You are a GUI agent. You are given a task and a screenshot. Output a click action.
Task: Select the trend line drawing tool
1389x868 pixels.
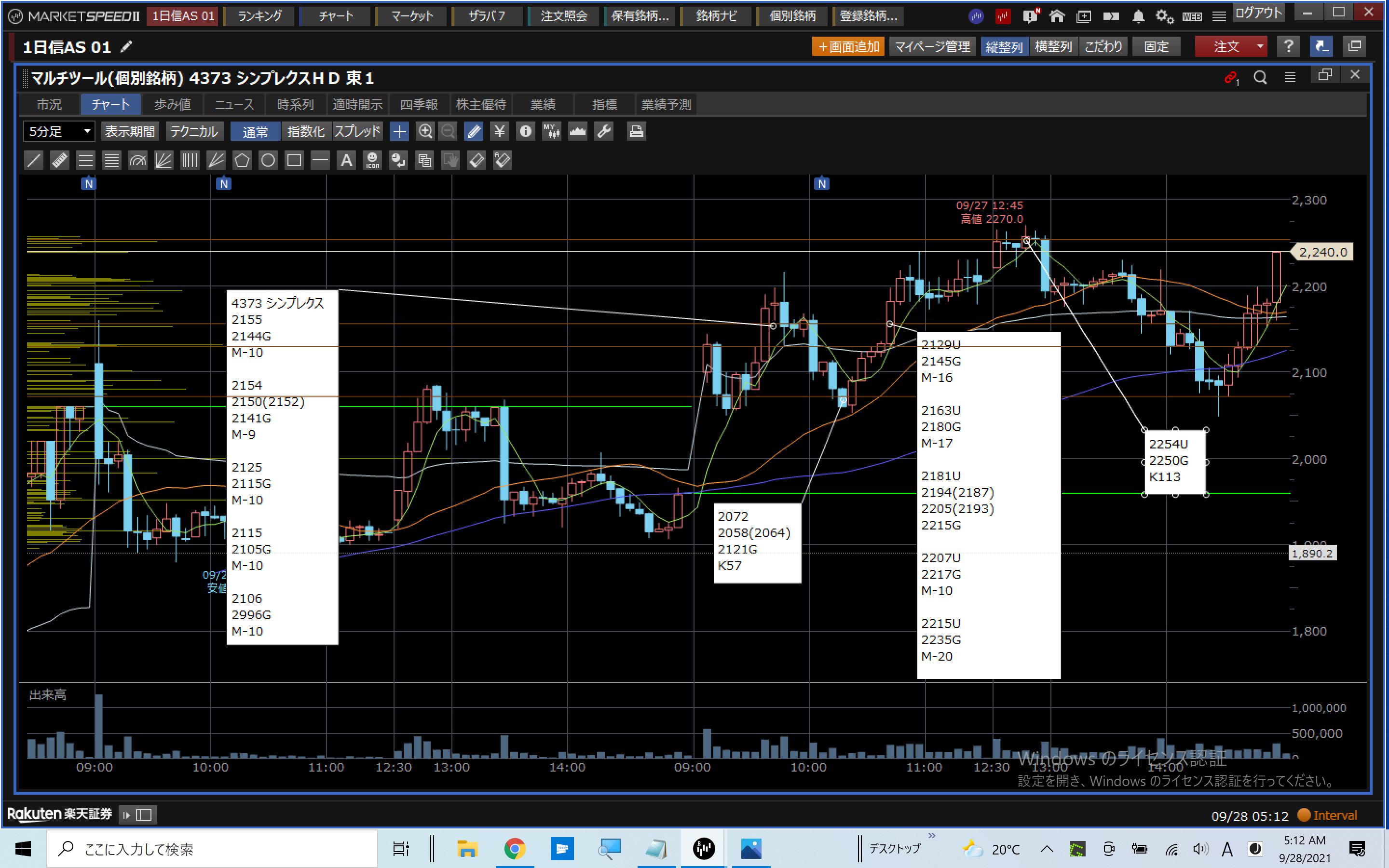click(34, 160)
